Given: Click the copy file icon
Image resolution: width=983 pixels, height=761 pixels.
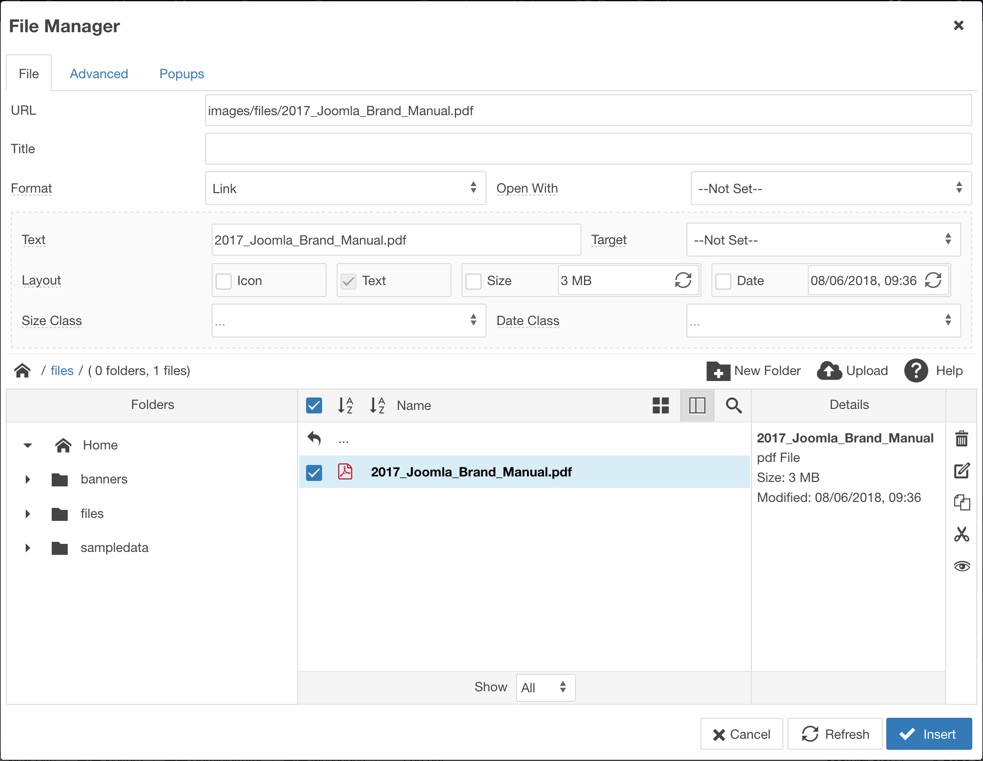Looking at the screenshot, I should (x=961, y=503).
